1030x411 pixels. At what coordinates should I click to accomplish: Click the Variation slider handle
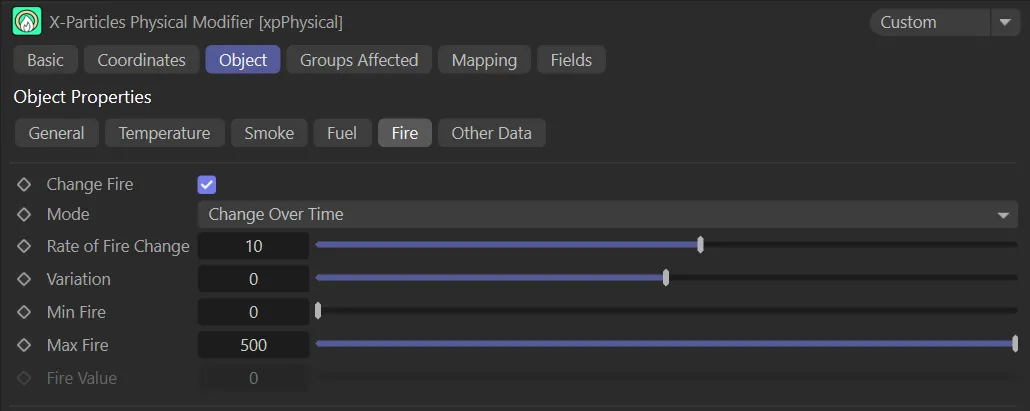click(x=666, y=278)
